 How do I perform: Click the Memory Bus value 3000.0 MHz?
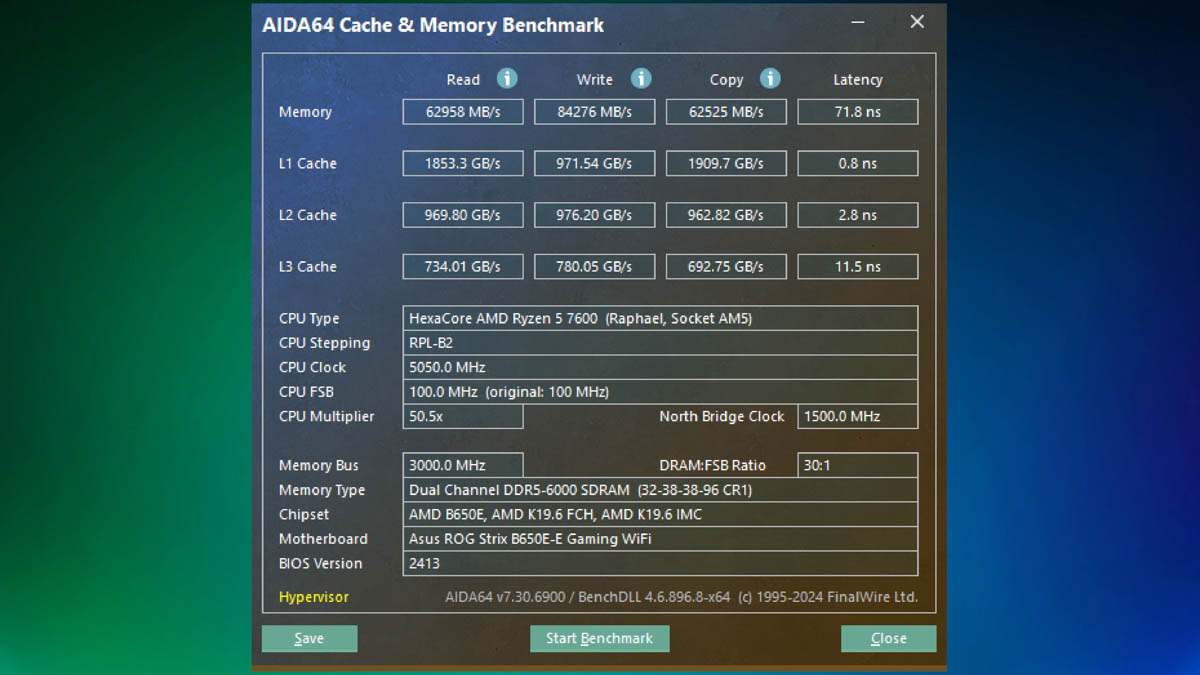tap(463, 465)
